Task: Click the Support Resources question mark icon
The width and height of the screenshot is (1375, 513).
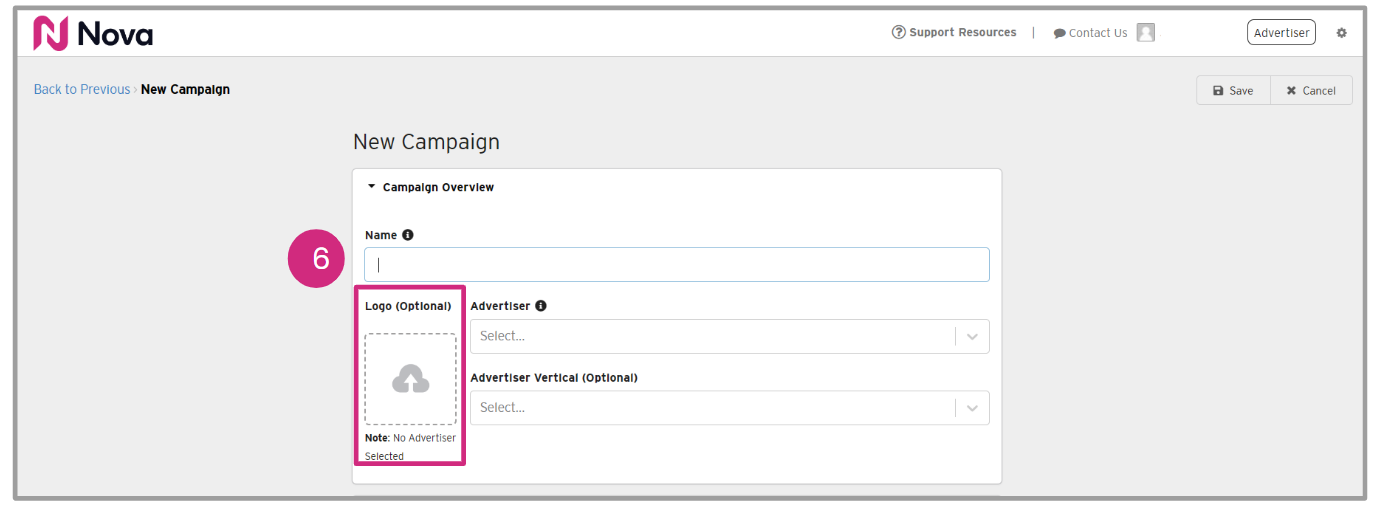Action: [898, 32]
